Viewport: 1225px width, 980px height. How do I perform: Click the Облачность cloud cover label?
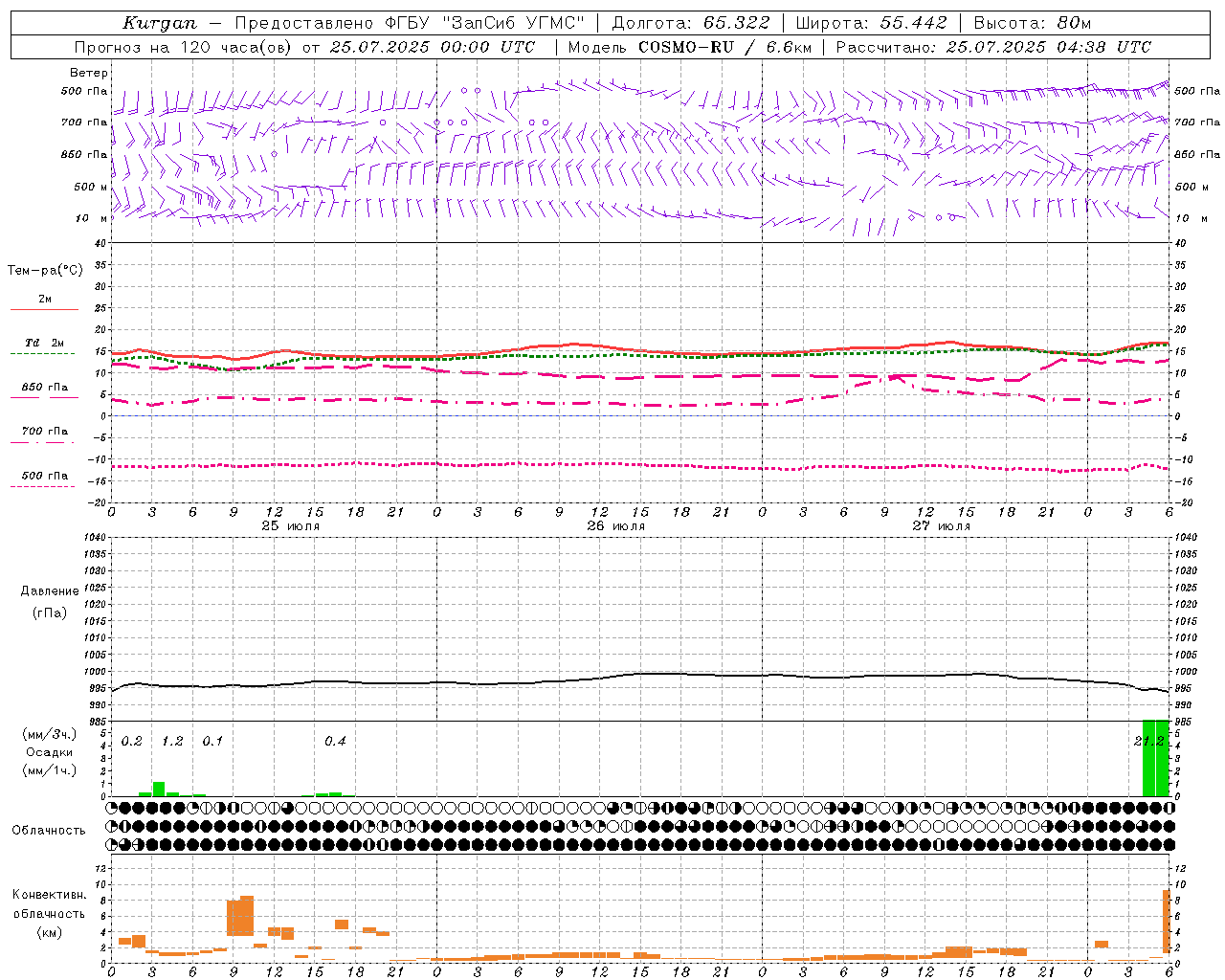click(49, 831)
